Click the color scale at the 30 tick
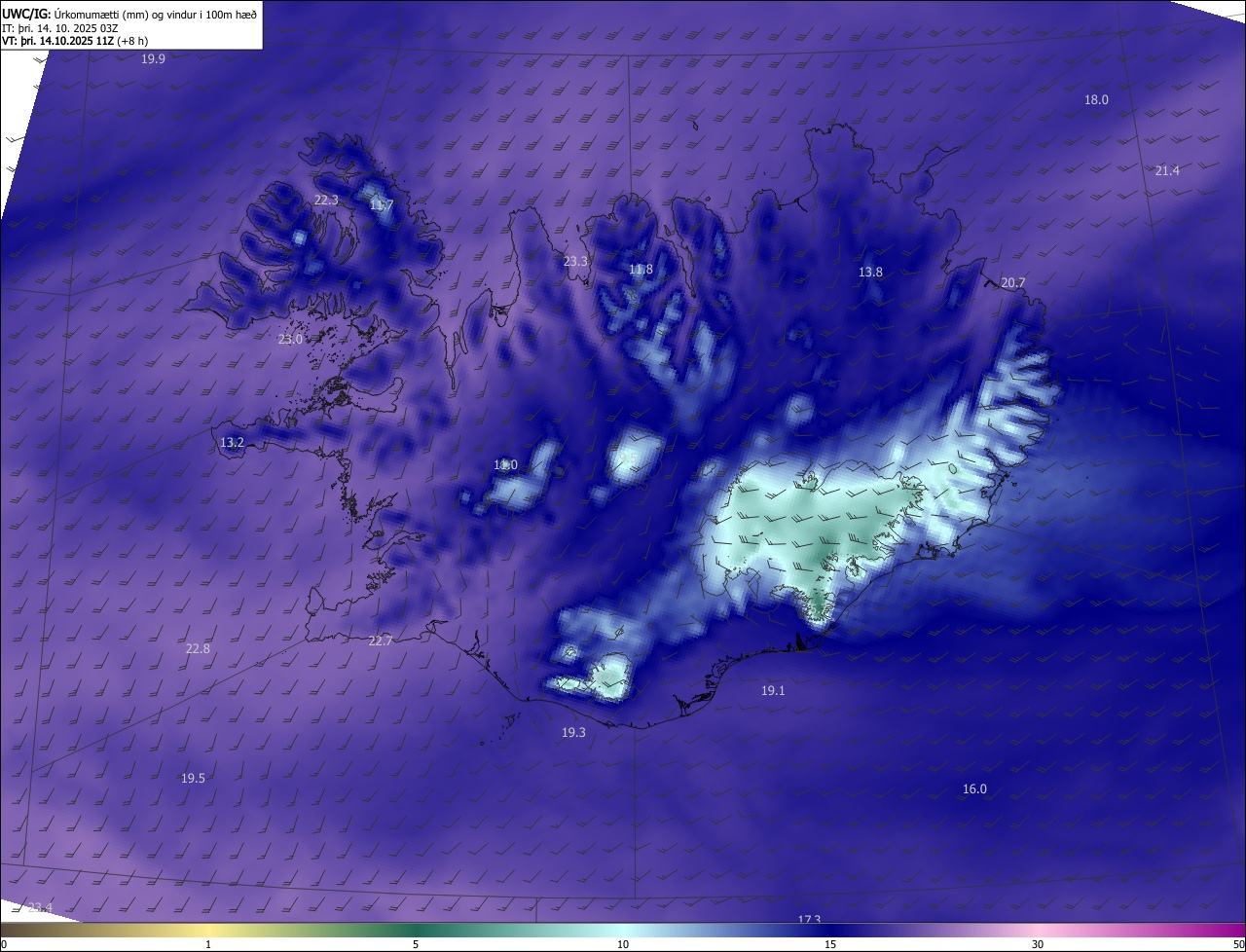Viewport: 1246px width, 952px height. (1038, 944)
